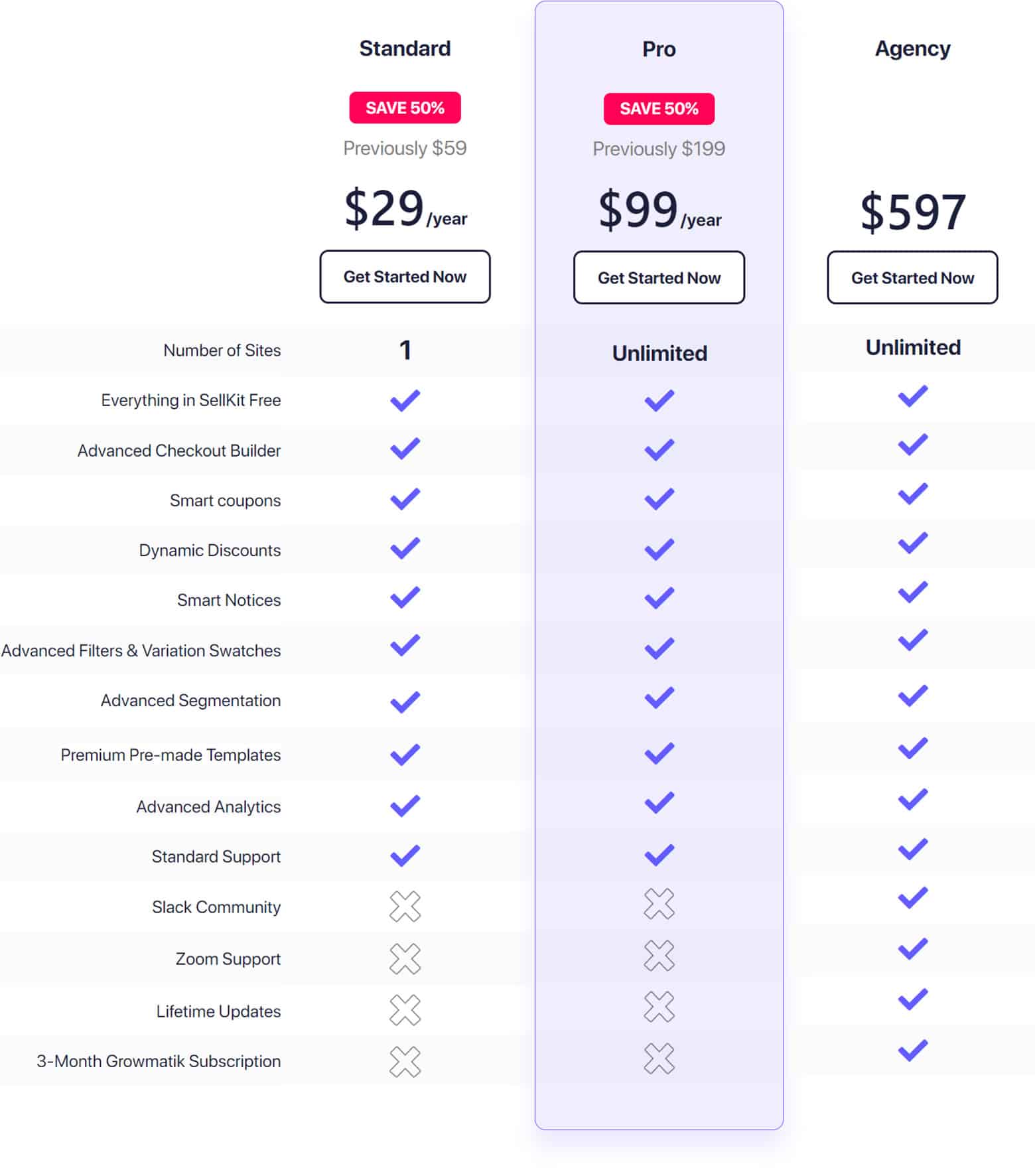Click the Standard checkmark for Smart coupons

405,499
